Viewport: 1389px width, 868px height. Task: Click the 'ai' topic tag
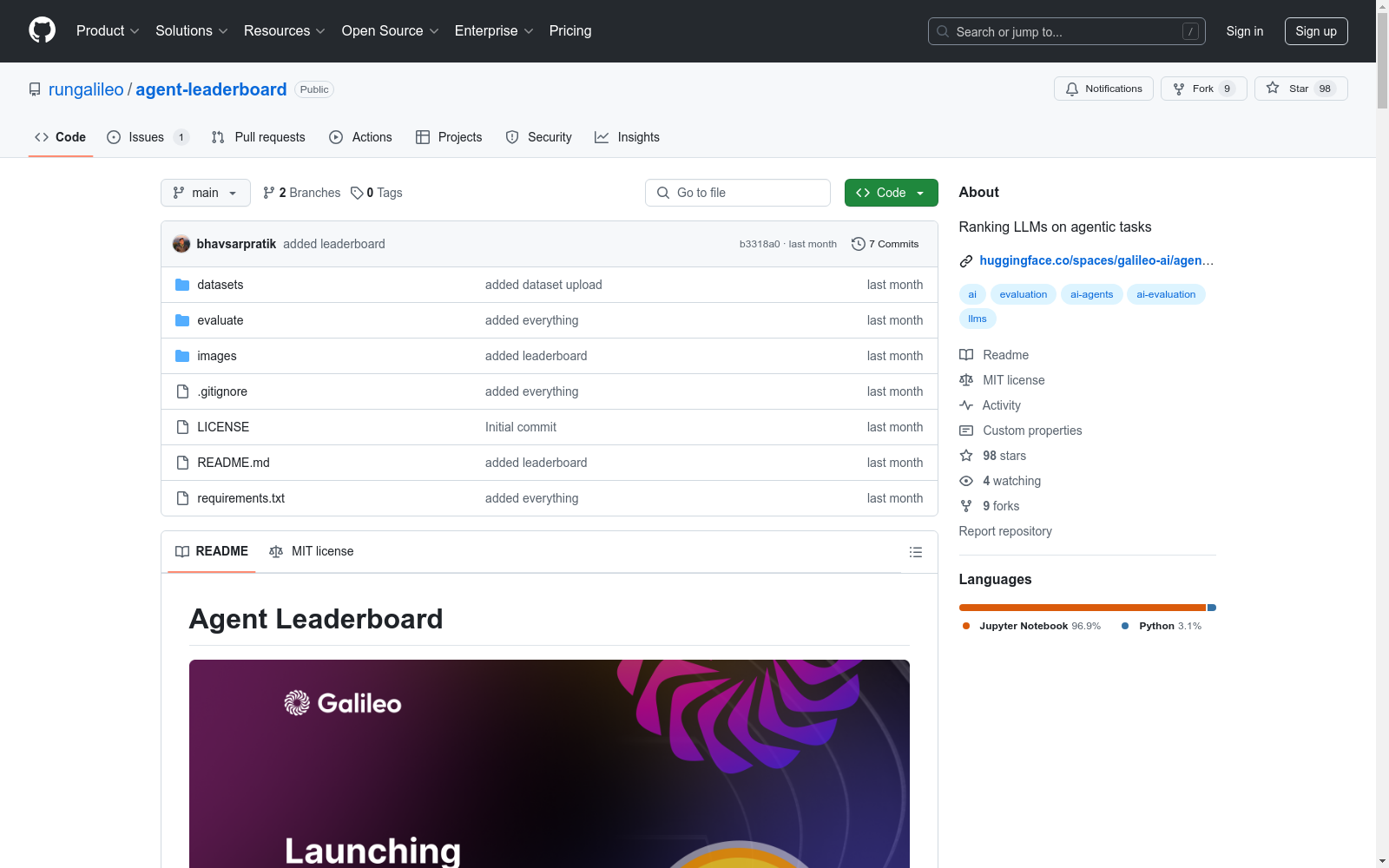click(x=972, y=294)
